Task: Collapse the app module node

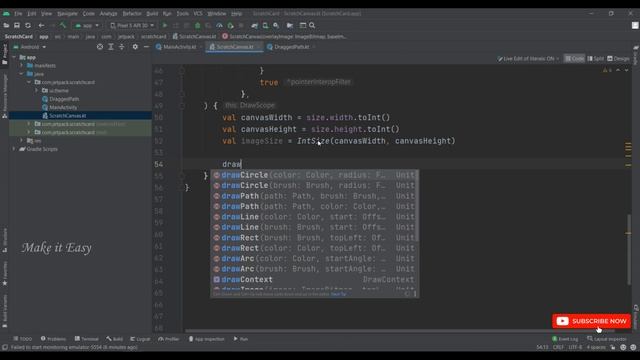Action: [x=15, y=58]
